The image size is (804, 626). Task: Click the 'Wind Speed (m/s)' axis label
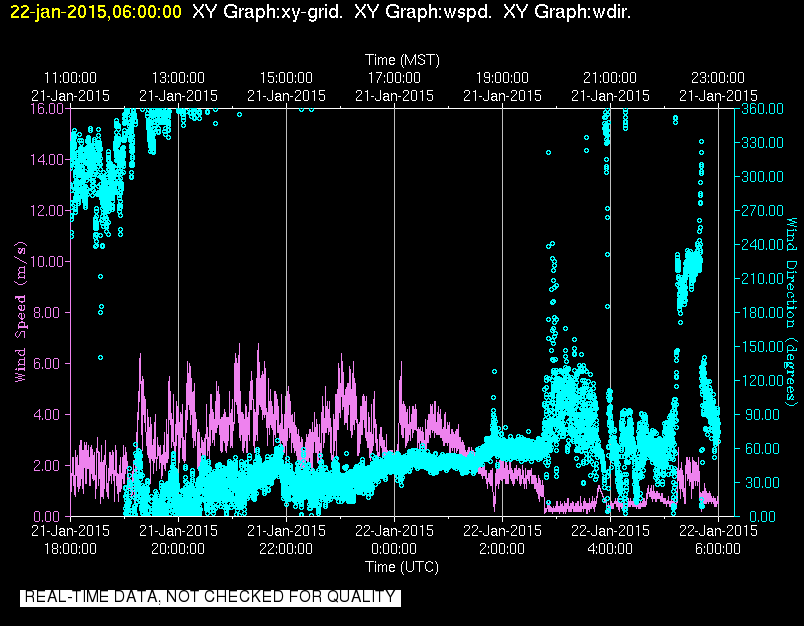click(x=20, y=312)
